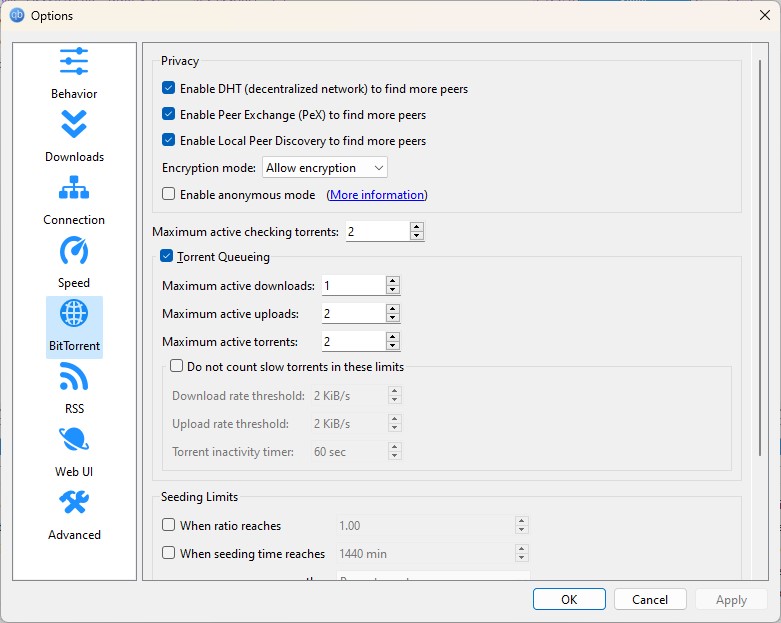The image size is (781, 623).
Task: Open the Encryption mode dropdown
Action: coord(325,168)
